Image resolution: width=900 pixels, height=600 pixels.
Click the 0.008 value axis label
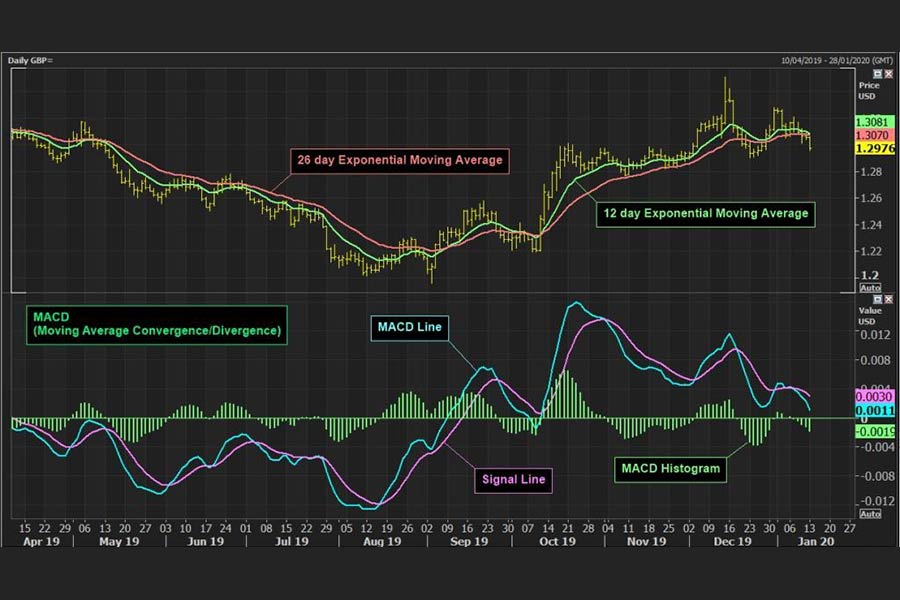pyautogui.click(x=876, y=360)
